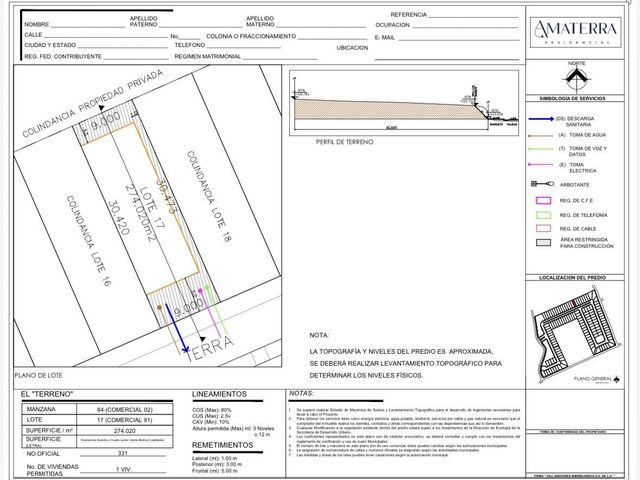
Task: Click the "PLANO DE LOTE" caption
Action: (38, 375)
